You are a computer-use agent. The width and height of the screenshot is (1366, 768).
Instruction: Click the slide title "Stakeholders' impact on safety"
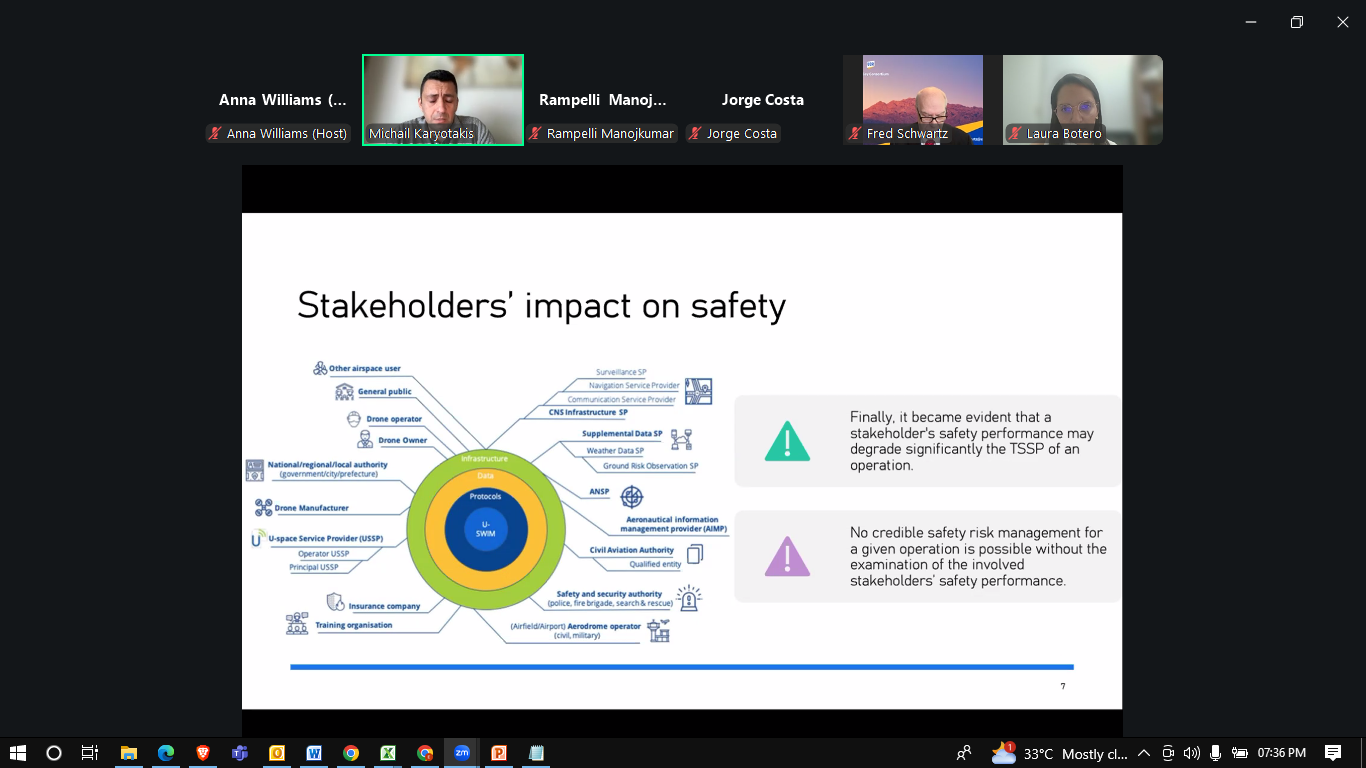(x=542, y=305)
